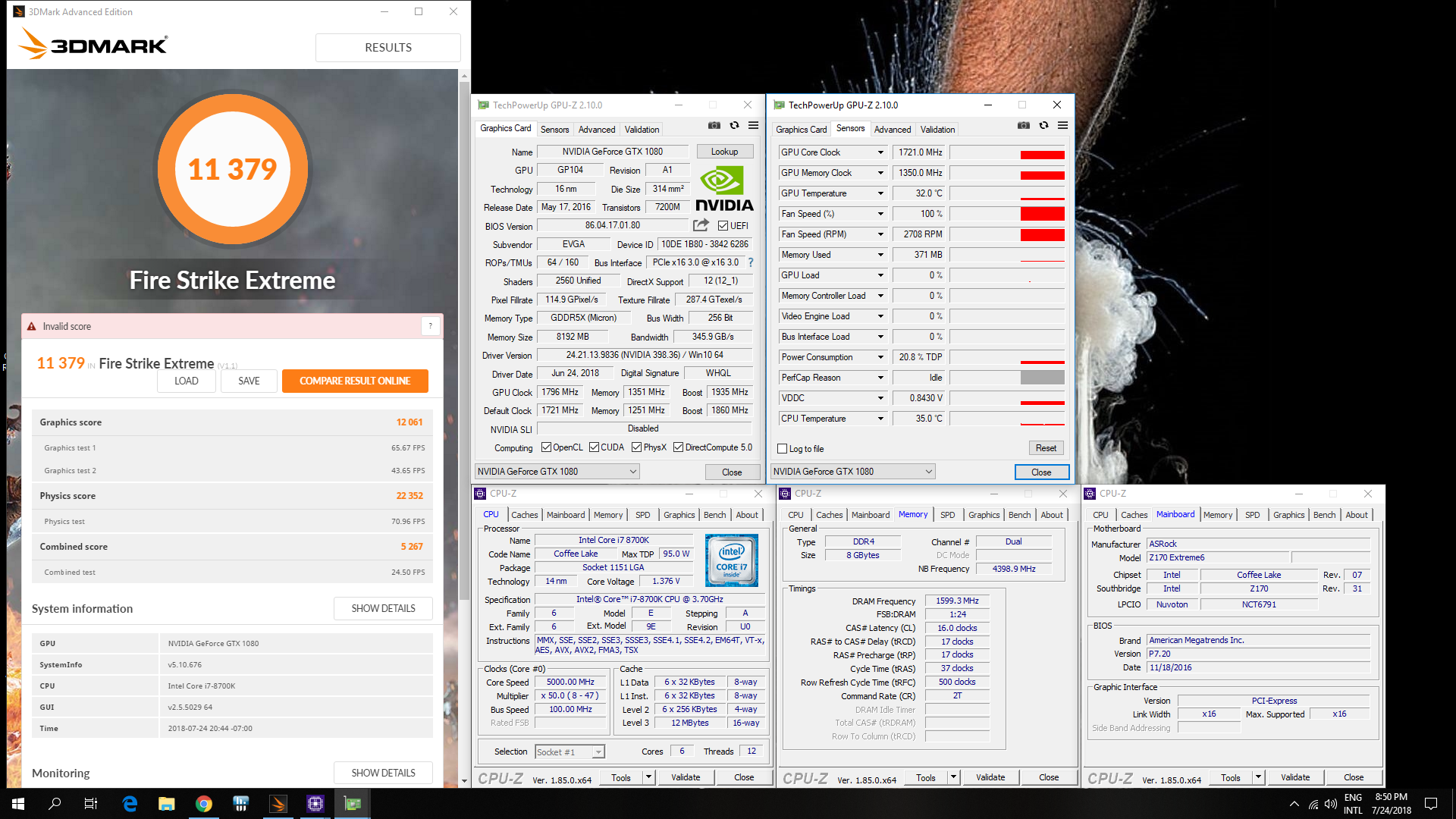The width and height of the screenshot is (1456, 819).
Task: Click the screenshot camera icon in left GPU-Z
Action: pyautogui.click(x=714, y=125)
